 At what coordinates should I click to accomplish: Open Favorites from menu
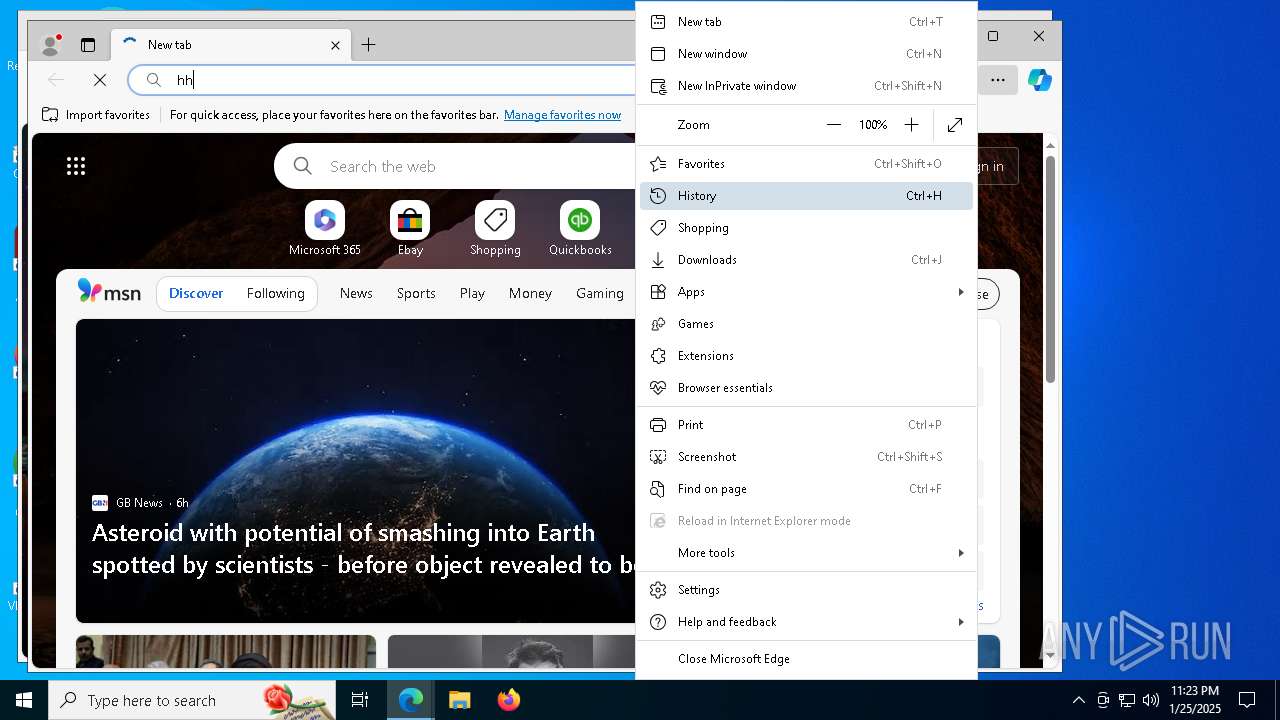pyautogui.click(x=806, y=164)
